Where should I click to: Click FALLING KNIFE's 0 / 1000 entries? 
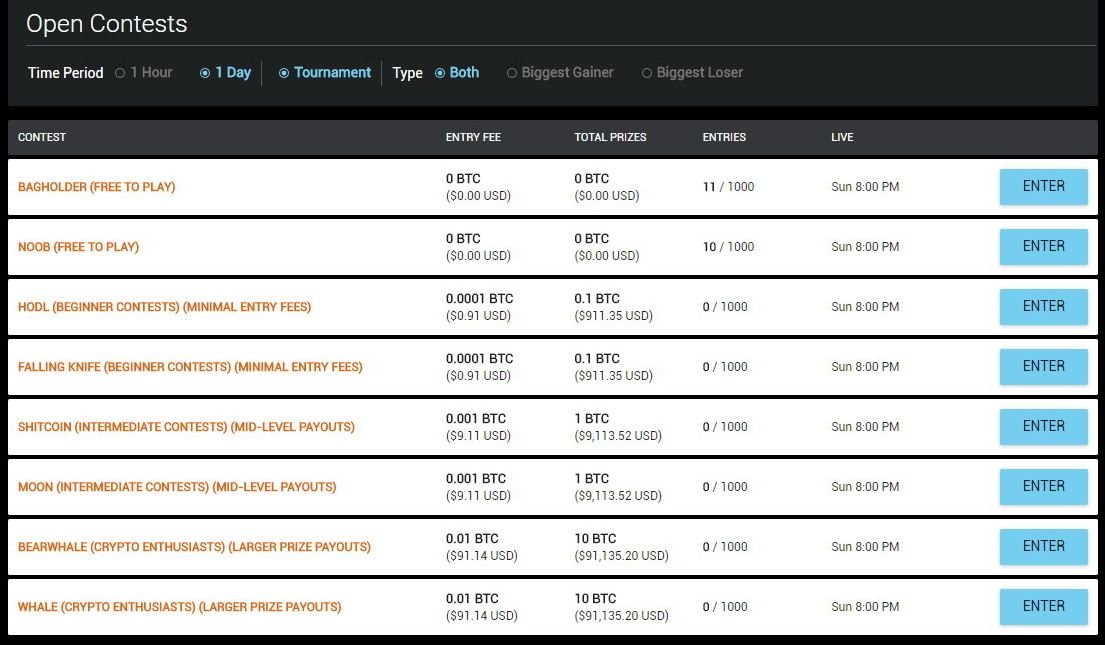click(x=724, y=367)
